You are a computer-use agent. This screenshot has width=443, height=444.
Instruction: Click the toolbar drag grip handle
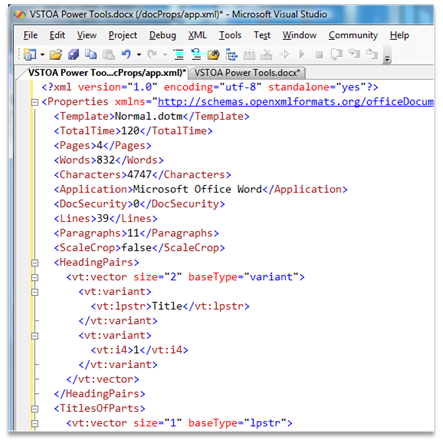(19, 54)
